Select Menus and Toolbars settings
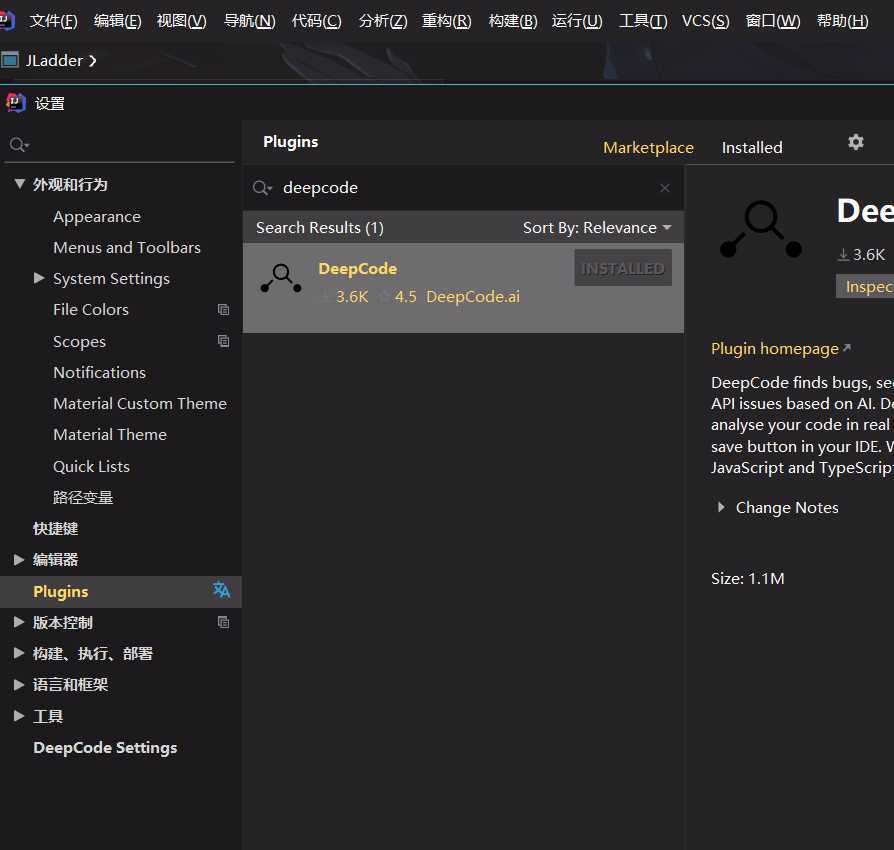Viewport: 894px width, 850px height. [127, 247]
